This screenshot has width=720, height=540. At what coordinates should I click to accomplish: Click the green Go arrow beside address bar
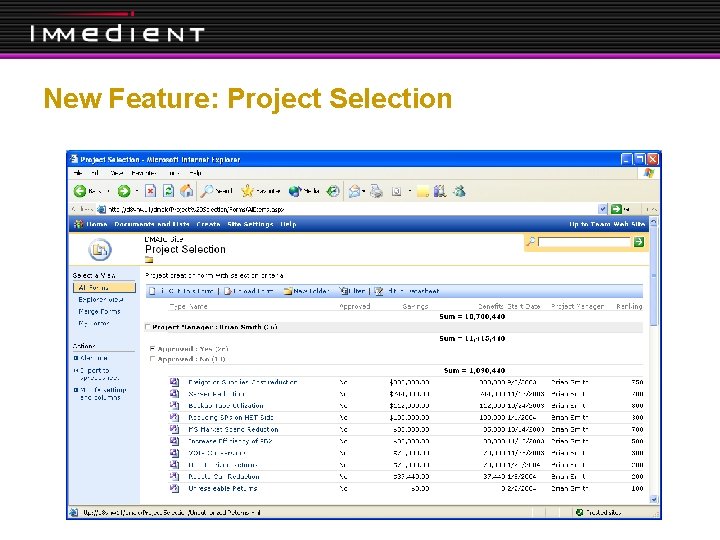coord(616,209)
